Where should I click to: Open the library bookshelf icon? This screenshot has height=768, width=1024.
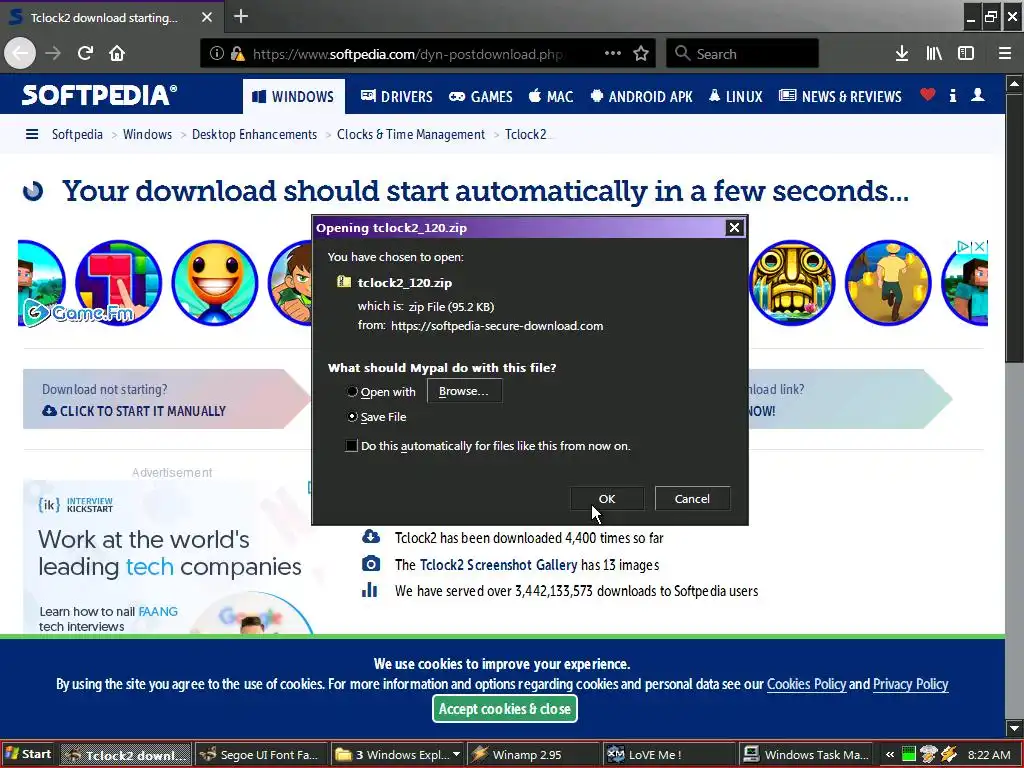click(x=934, y=54)
